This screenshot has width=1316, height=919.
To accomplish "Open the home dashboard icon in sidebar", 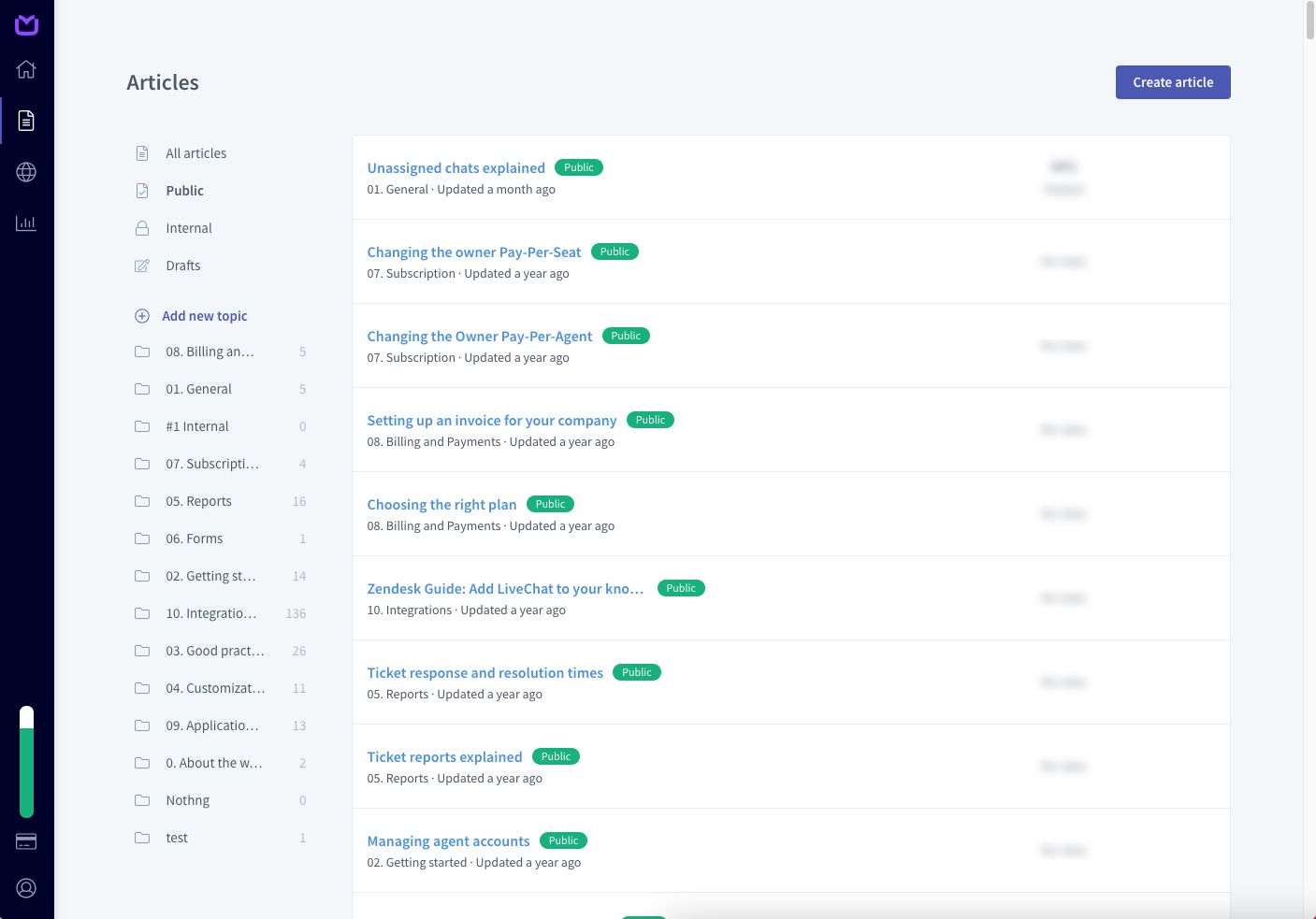I will (25, 69).
